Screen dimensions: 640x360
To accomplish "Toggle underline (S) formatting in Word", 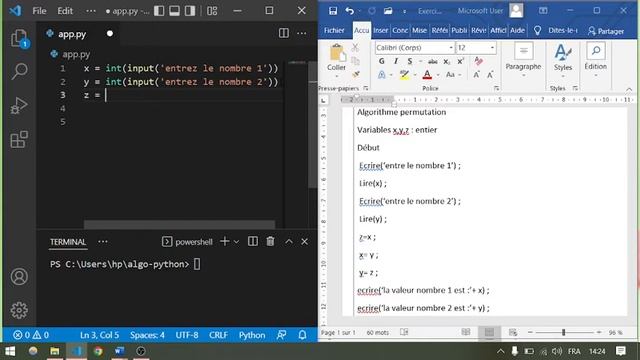I will click(x=409, y=61).
